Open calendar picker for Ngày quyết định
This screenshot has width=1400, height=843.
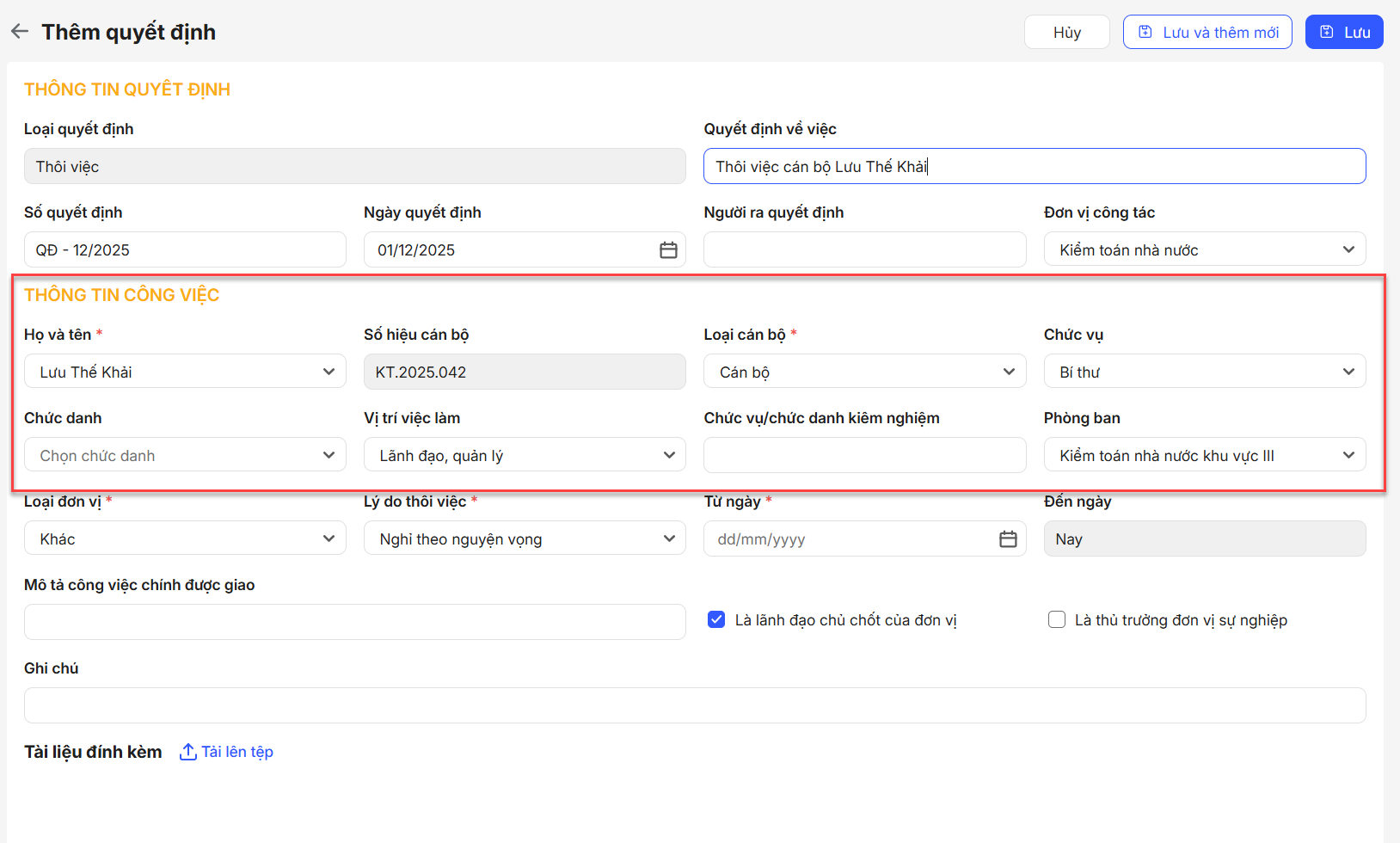(668, 250)
